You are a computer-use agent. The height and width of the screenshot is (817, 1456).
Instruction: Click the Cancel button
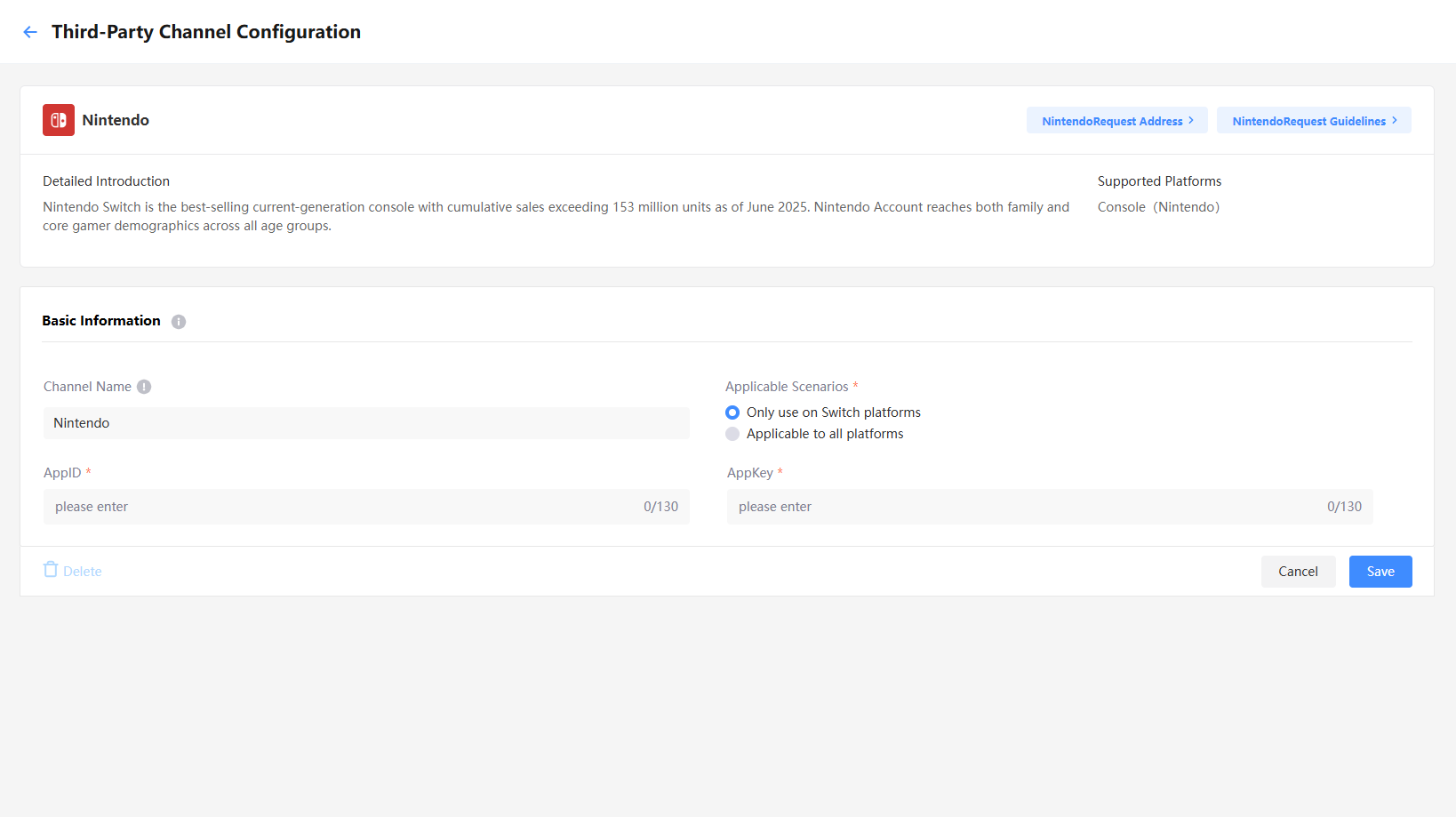(x=1298, y=572)
